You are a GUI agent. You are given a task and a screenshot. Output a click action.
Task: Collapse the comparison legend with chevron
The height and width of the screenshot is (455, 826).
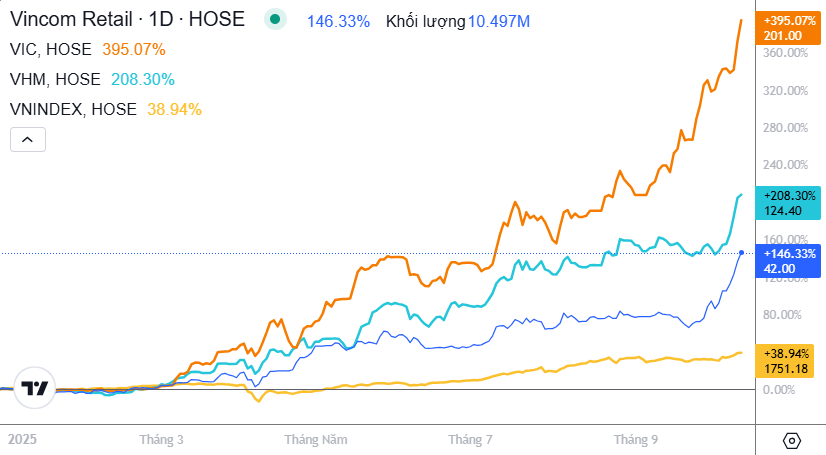[x=28, y=140]
